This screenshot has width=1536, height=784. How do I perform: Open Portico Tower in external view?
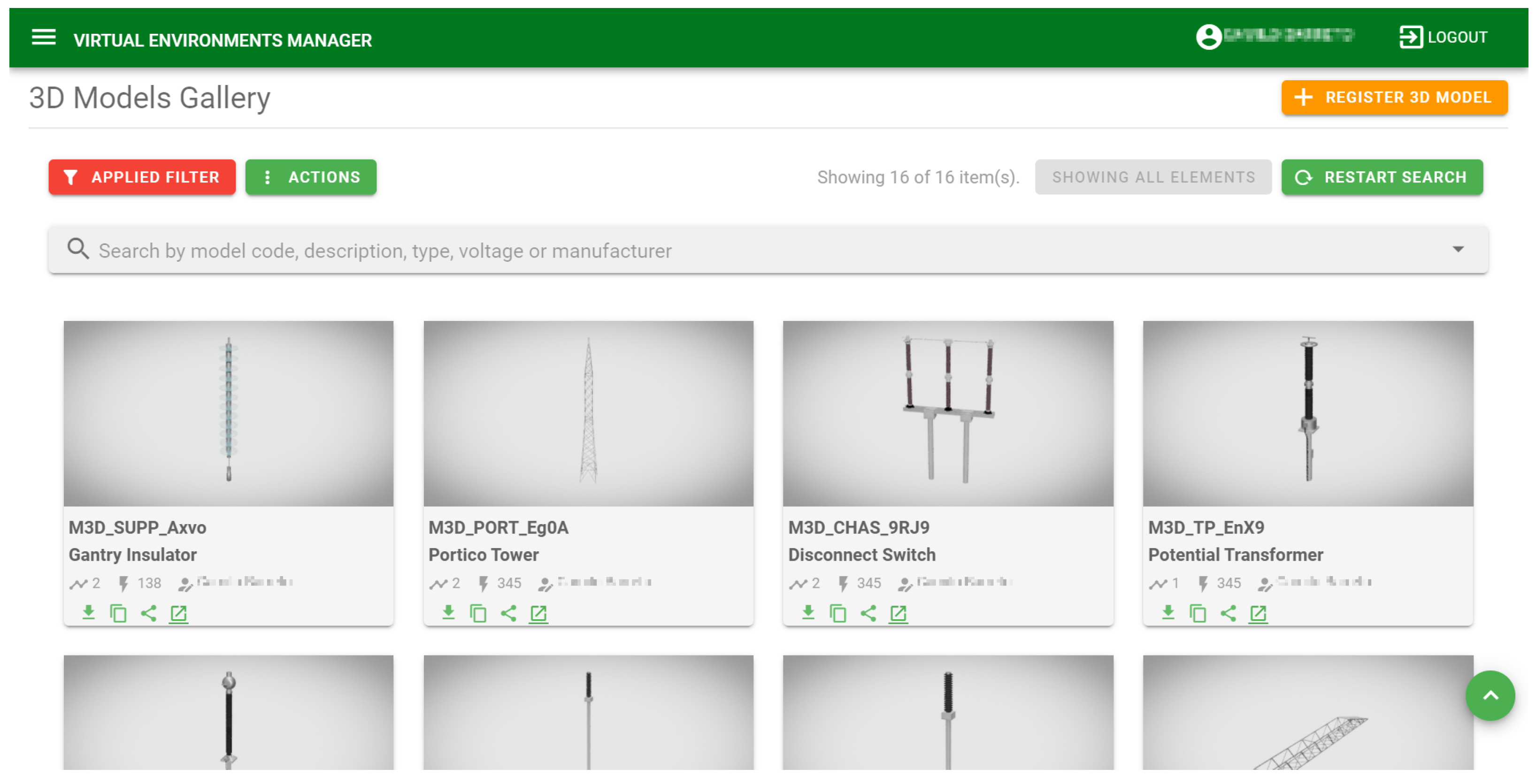pyautogui.click(x=538, y=612)
